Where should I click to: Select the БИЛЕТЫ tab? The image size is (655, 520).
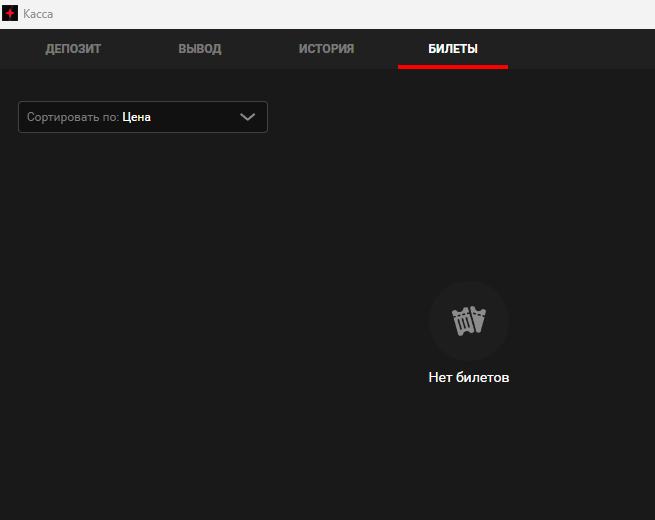453,49
